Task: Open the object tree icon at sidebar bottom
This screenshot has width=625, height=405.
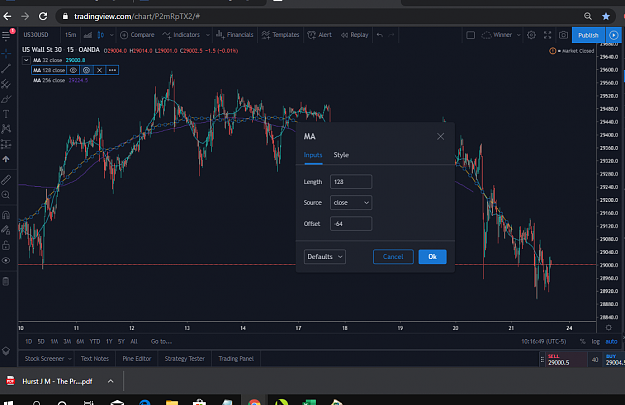Action: 6,351
